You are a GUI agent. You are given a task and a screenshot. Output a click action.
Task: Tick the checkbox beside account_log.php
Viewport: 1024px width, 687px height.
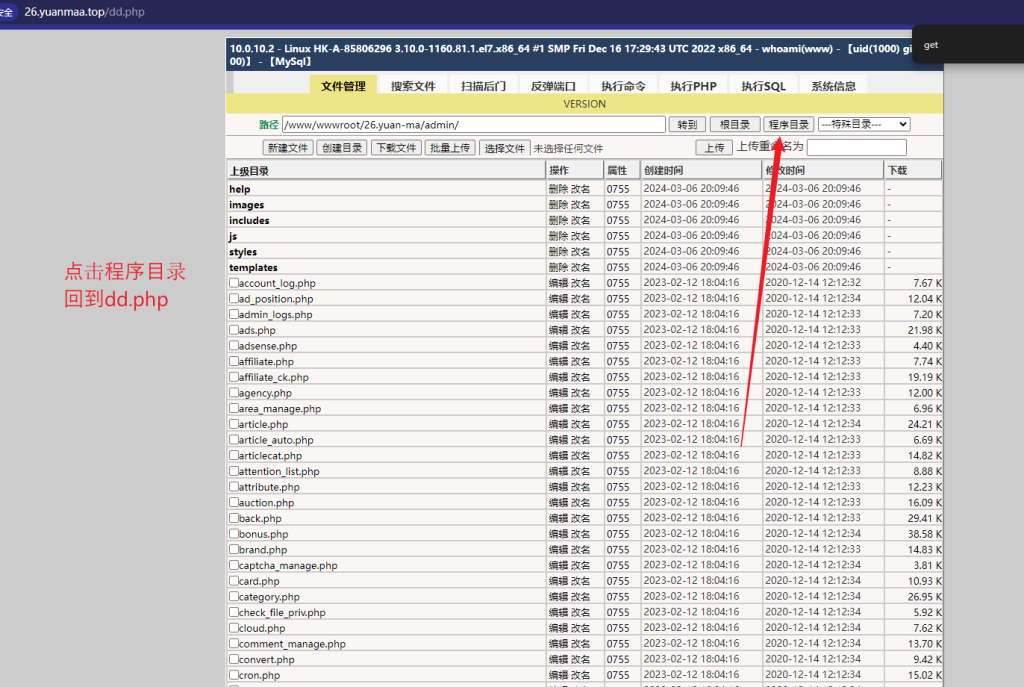tap(234, 283)
